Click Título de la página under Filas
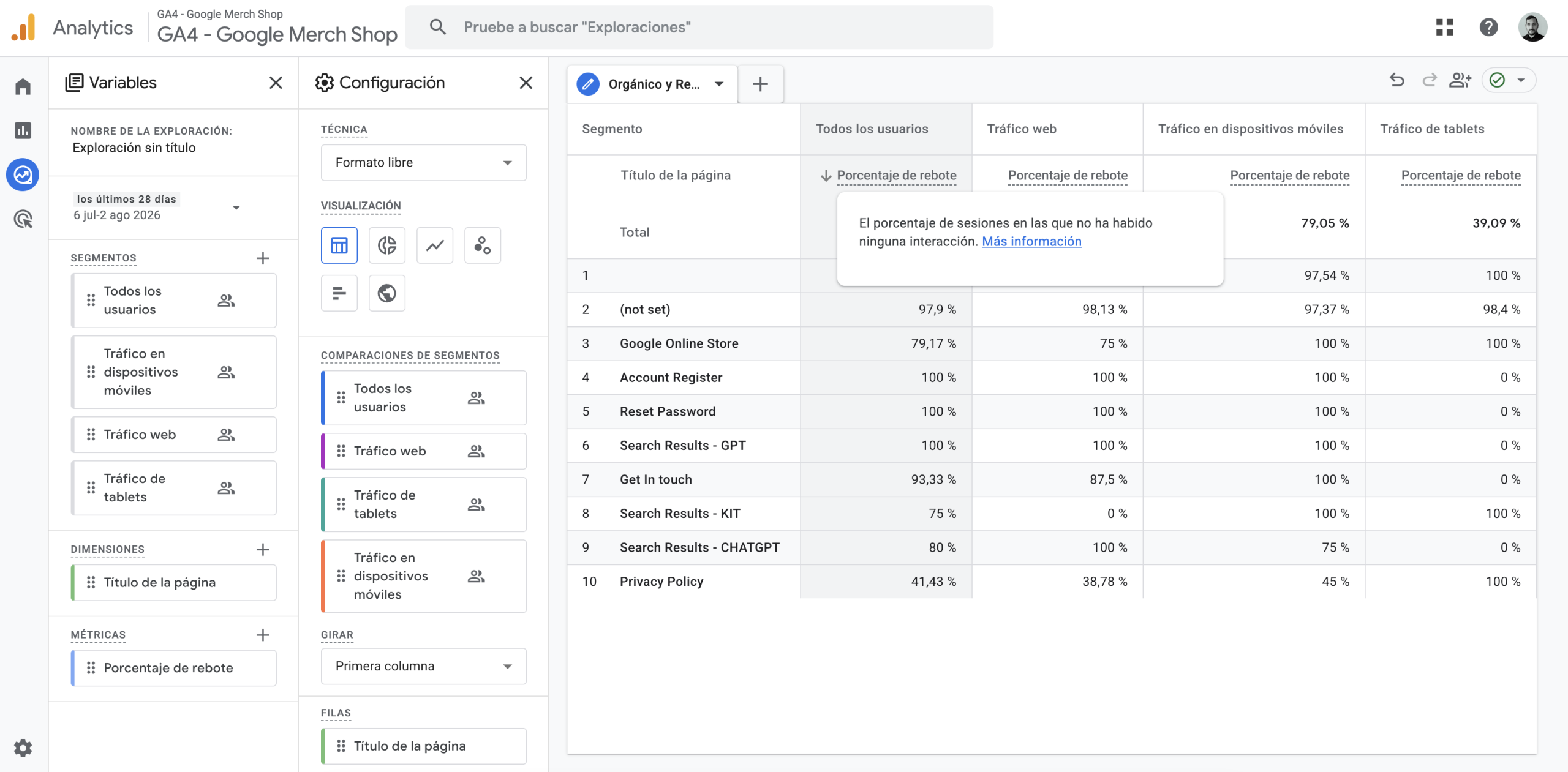This screenshot has height=772, width=1568. coord(424,746)
